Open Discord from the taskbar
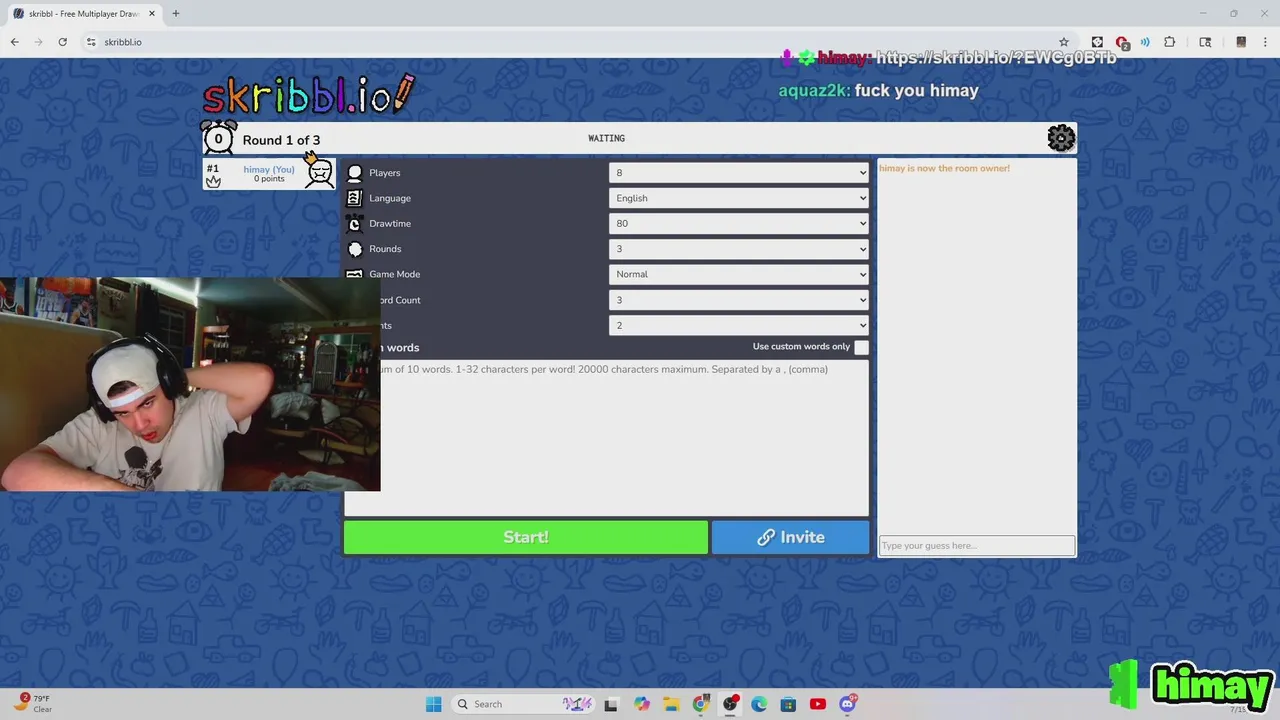 click(x=848, y=704)
